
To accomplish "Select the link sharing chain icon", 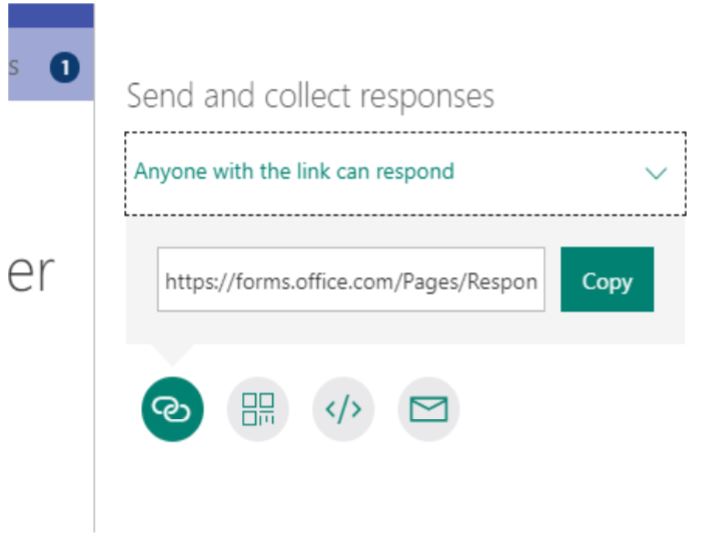I will pos(172,409).
